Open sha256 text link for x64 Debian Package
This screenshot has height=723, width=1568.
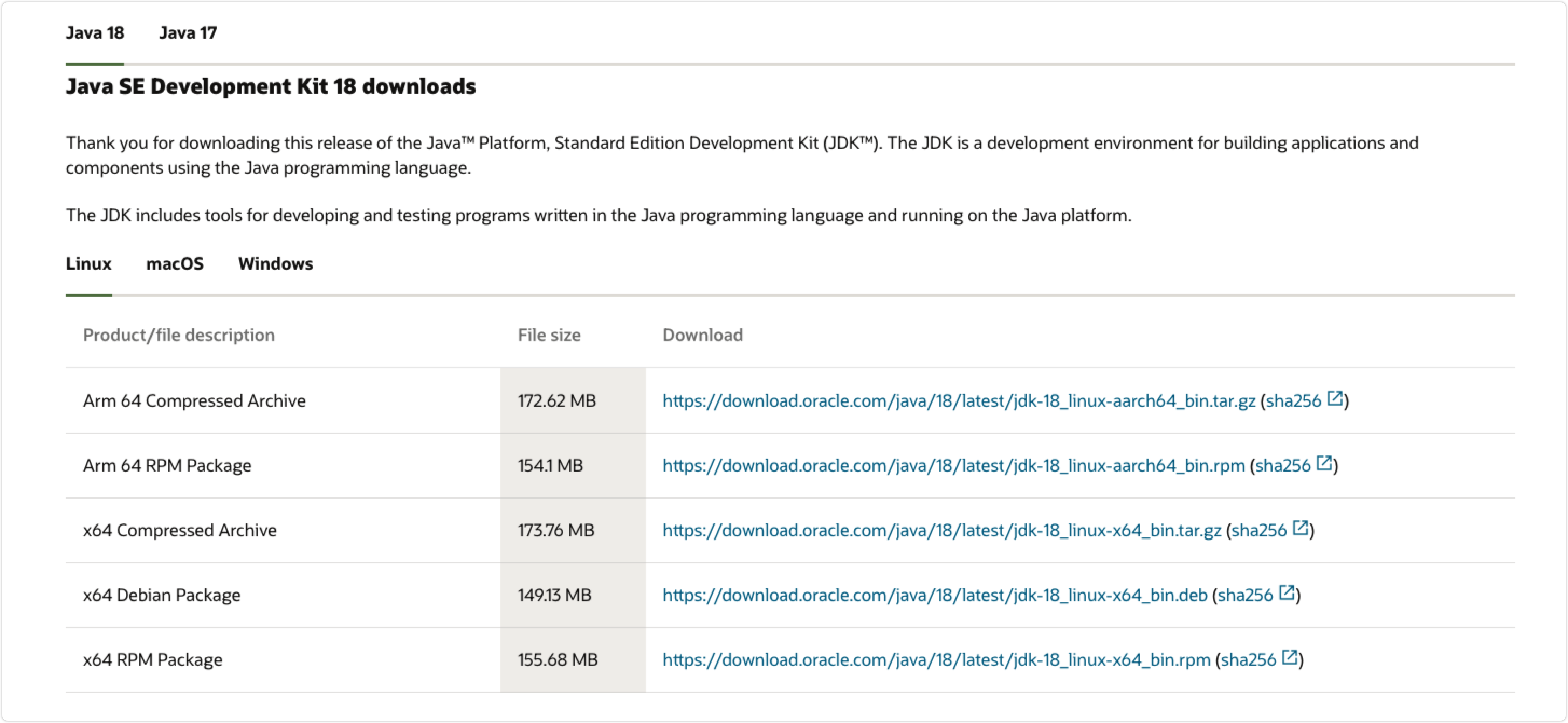tap(1245, 595)
